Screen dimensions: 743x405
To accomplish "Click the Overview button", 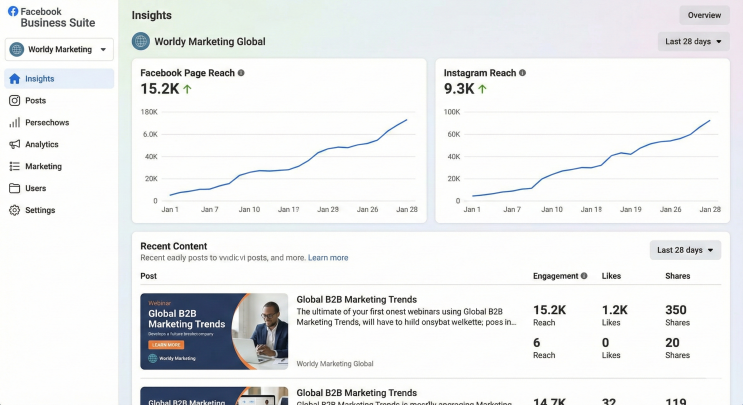I will click(x=704, y=15).
